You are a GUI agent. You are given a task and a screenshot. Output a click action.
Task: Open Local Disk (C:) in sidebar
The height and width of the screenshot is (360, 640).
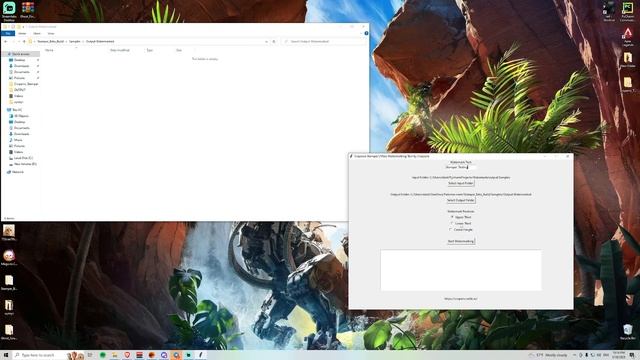point(23,158)
